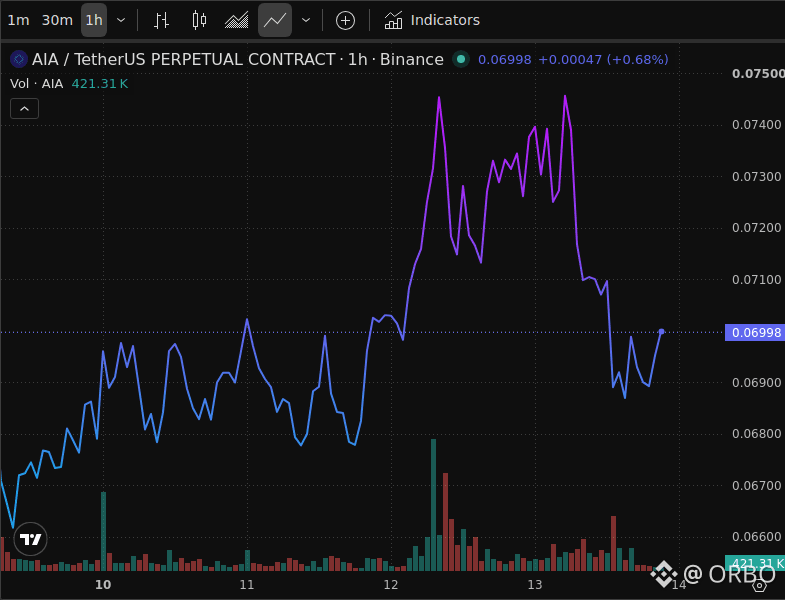Click the +0.00047 (+0.68%) change value
The image size is (785, 600).
tap(603, 60)
